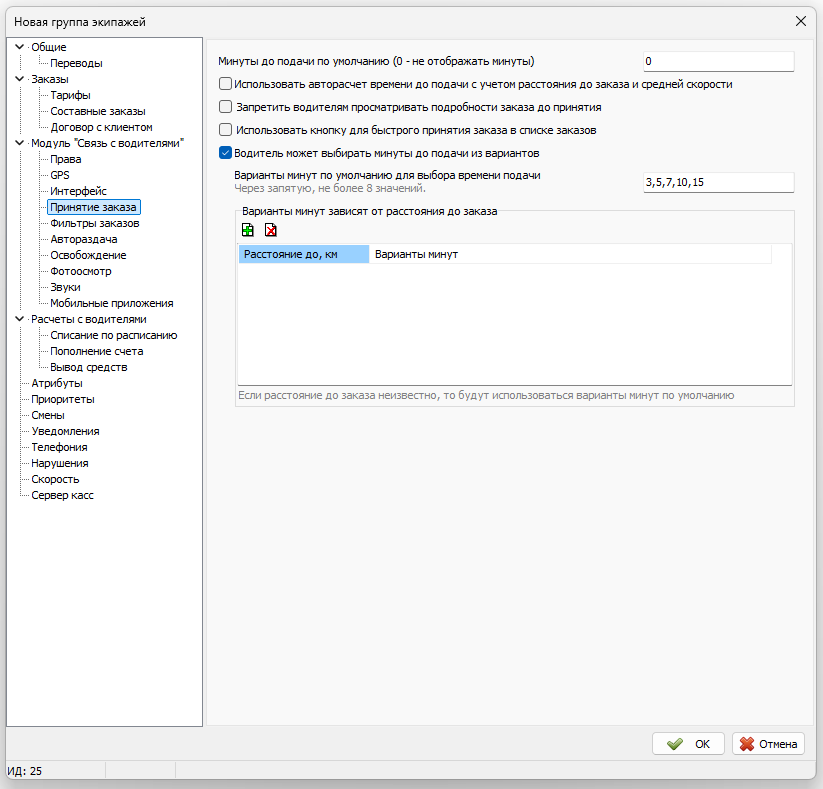Select GPS in the settings tree
The image size is (823, 789).
60,175
